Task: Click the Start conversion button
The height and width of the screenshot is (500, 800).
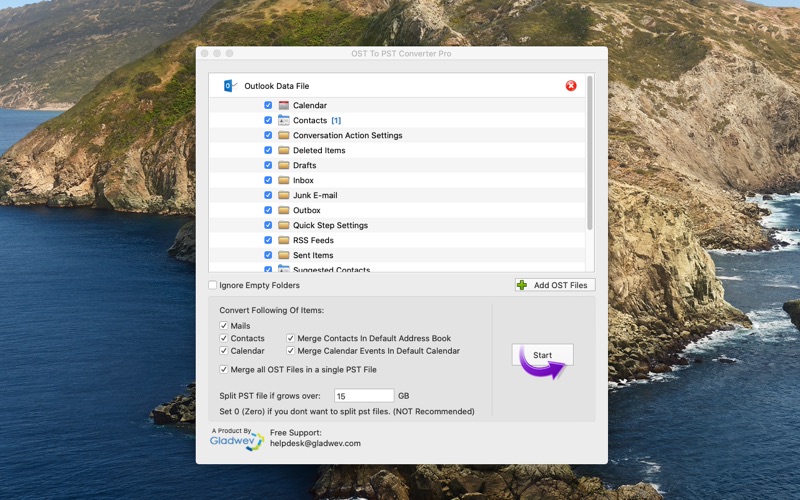Action: pos(542,355)
